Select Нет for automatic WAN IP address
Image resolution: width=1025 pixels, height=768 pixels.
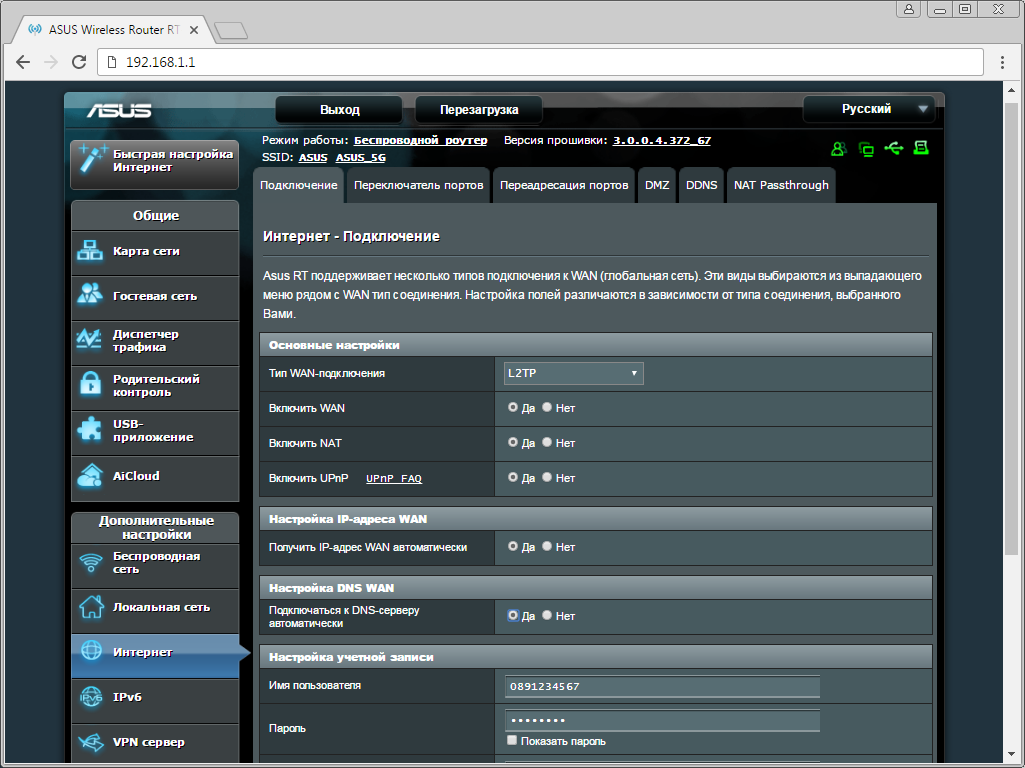(x=547, y=546)
